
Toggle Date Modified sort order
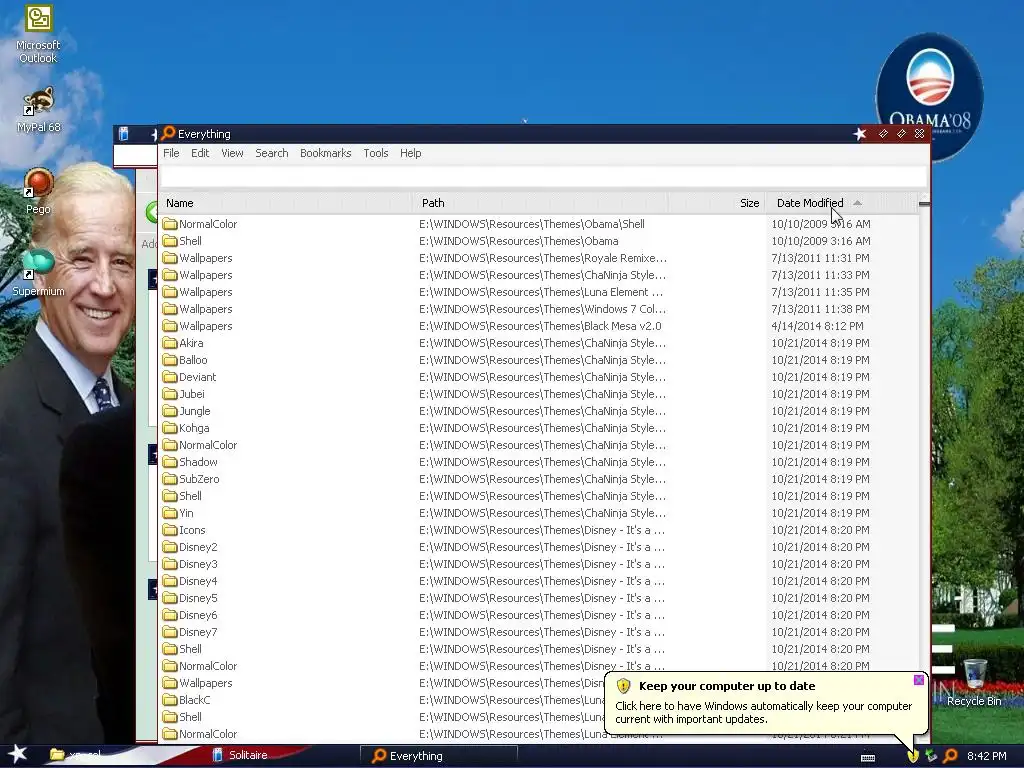click(x=842, y=203)
